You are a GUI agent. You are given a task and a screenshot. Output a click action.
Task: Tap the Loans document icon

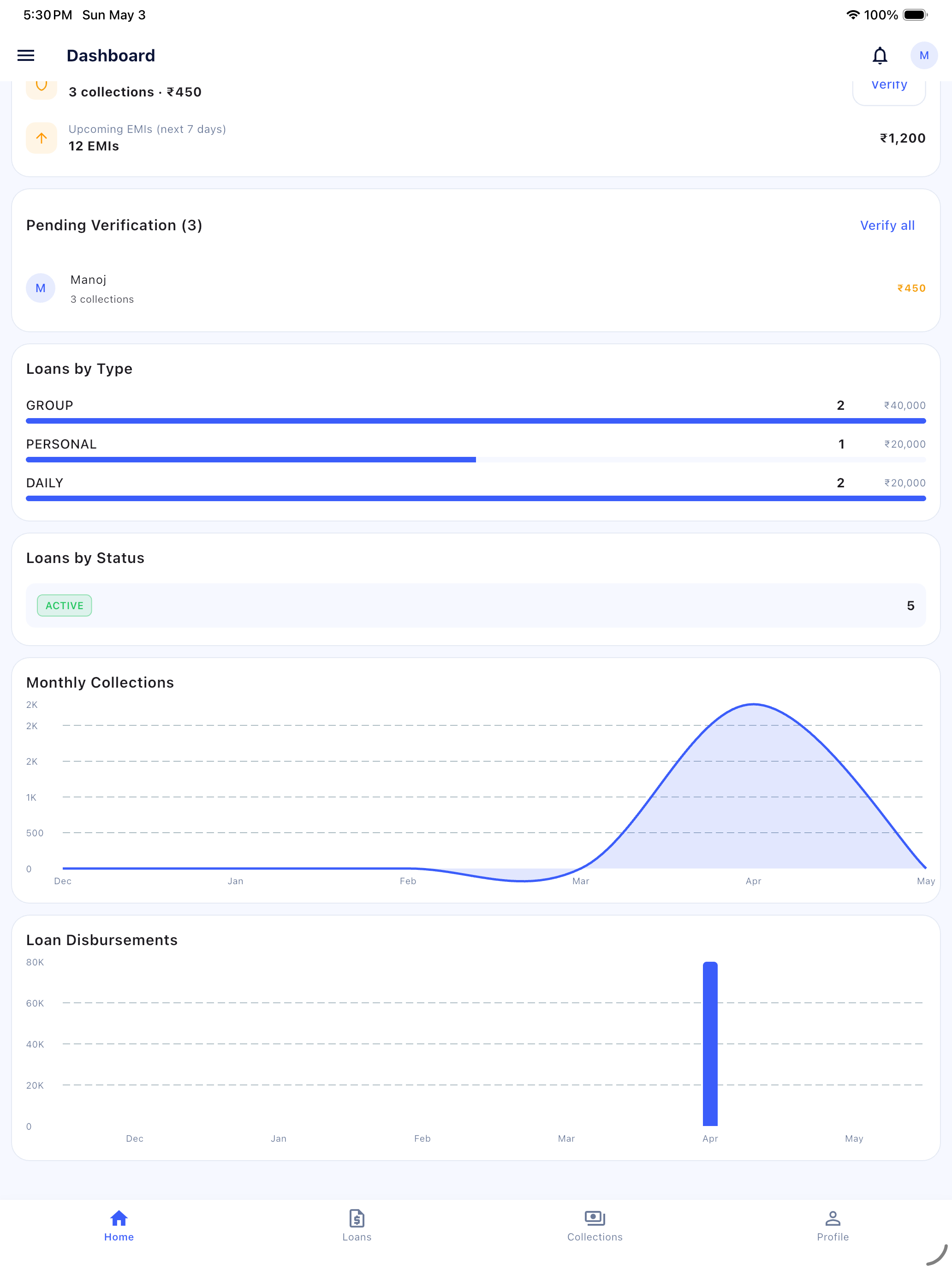coord(357,1218)
